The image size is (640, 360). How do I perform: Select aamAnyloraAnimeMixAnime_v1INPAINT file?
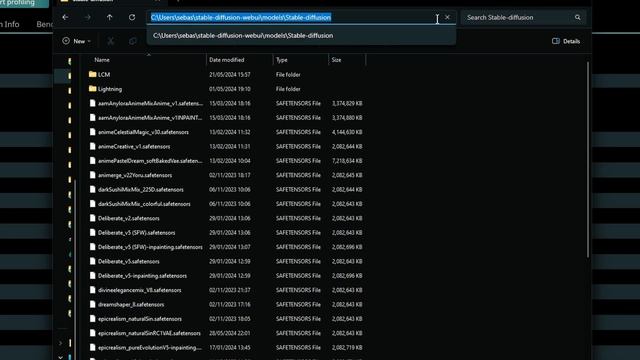[x=150, y=118]
